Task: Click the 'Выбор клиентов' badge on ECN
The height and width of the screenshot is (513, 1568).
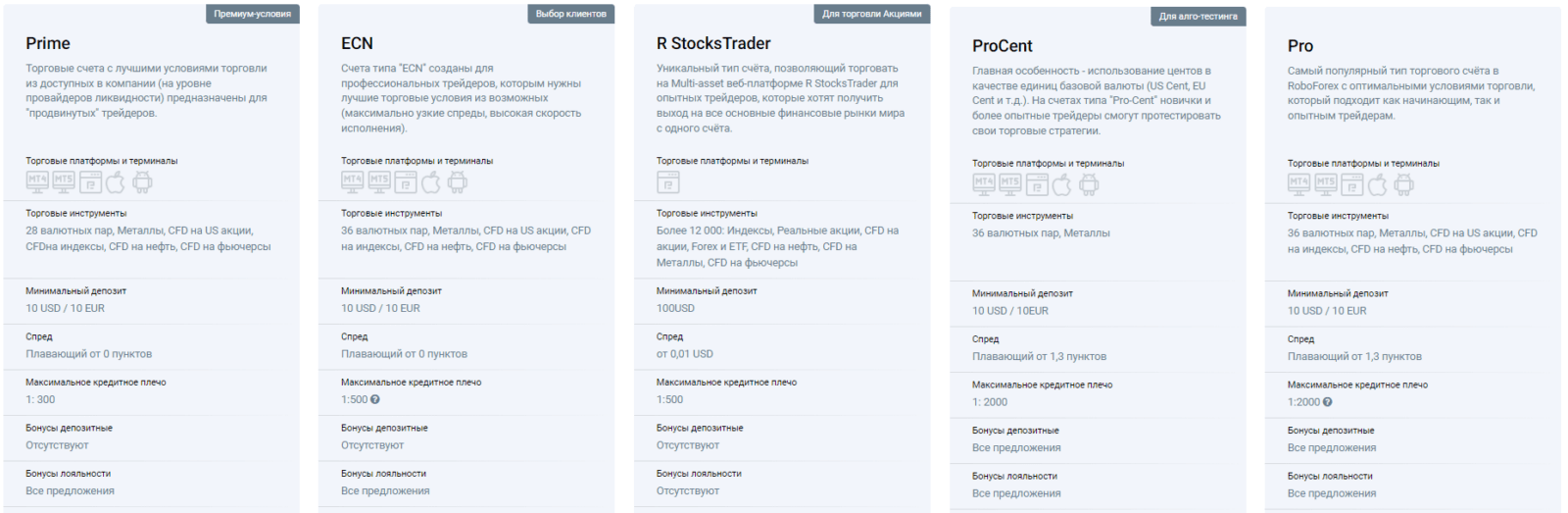Action: click(571, 14)
